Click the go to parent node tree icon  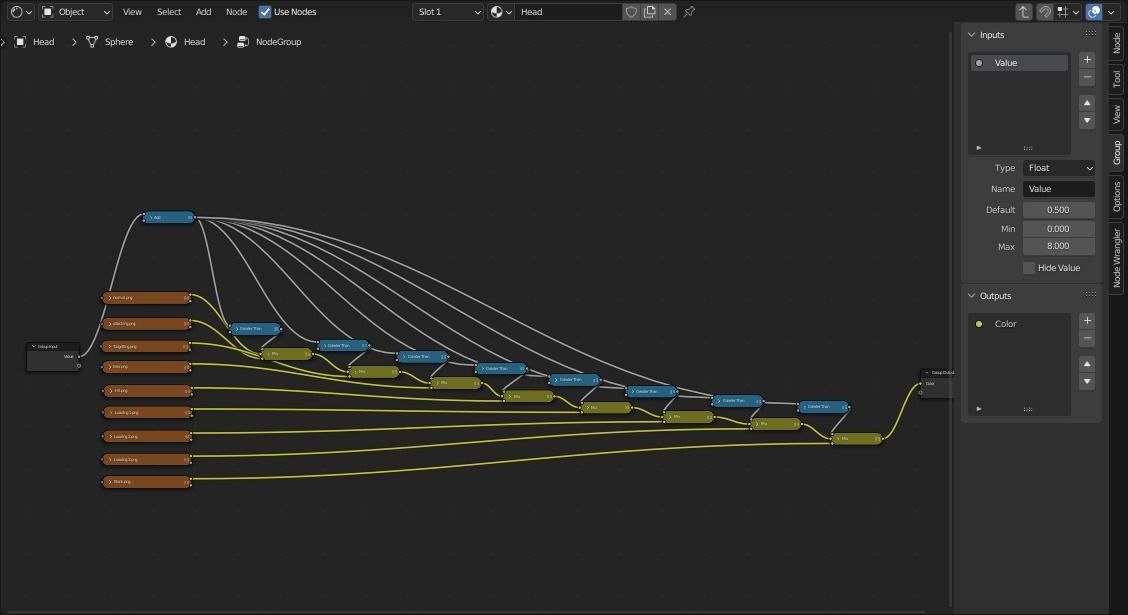1024,12
